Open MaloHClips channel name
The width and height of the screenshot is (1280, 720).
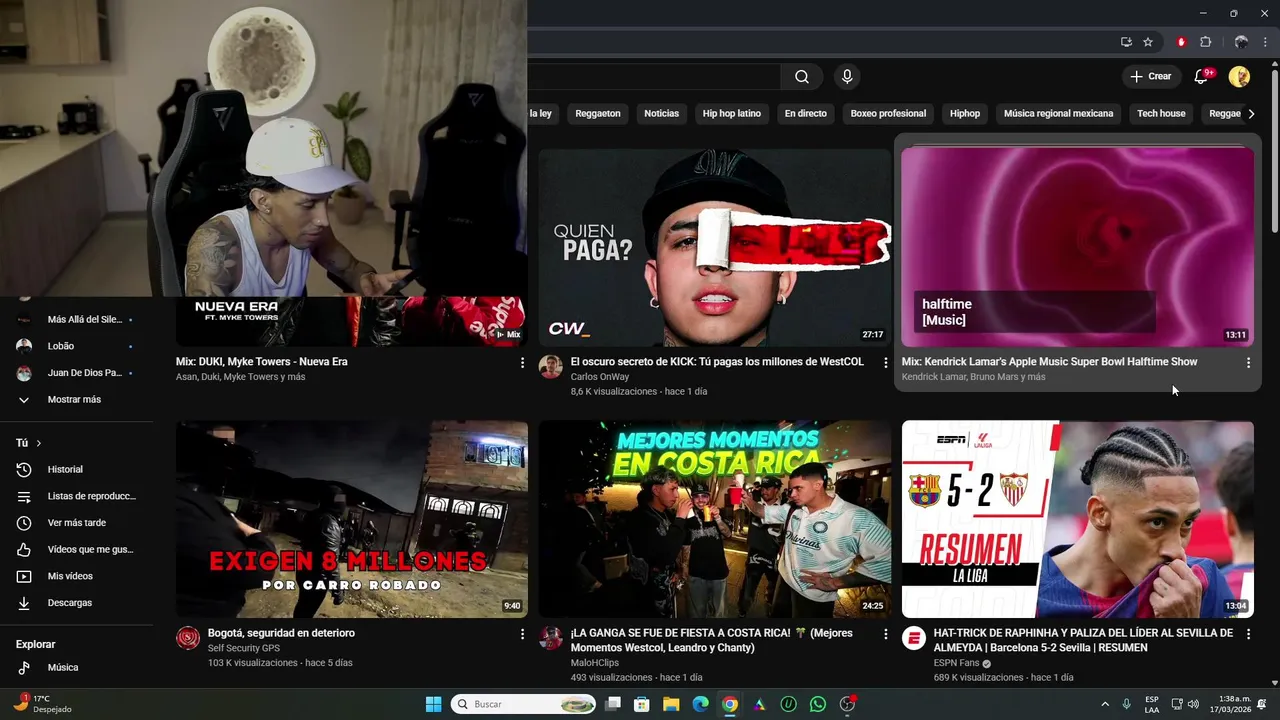(x=595, y=663)
